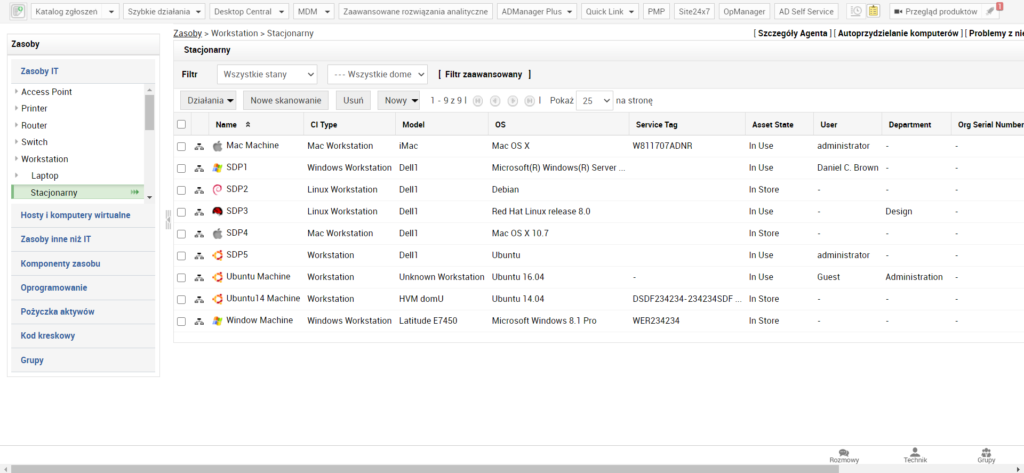Click the Apple icon beside Mac Machine
This screenshot has height=473, width=1024.
(217, 146)
